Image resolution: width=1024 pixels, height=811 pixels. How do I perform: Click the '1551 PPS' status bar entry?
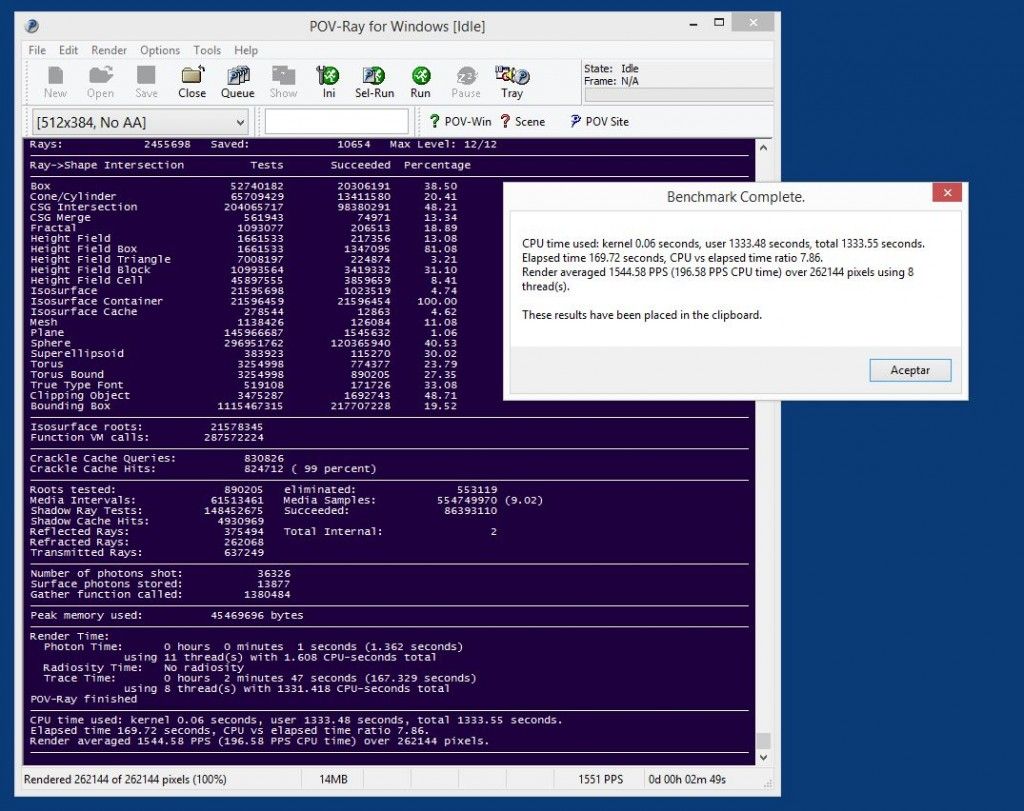coord(600,780)
